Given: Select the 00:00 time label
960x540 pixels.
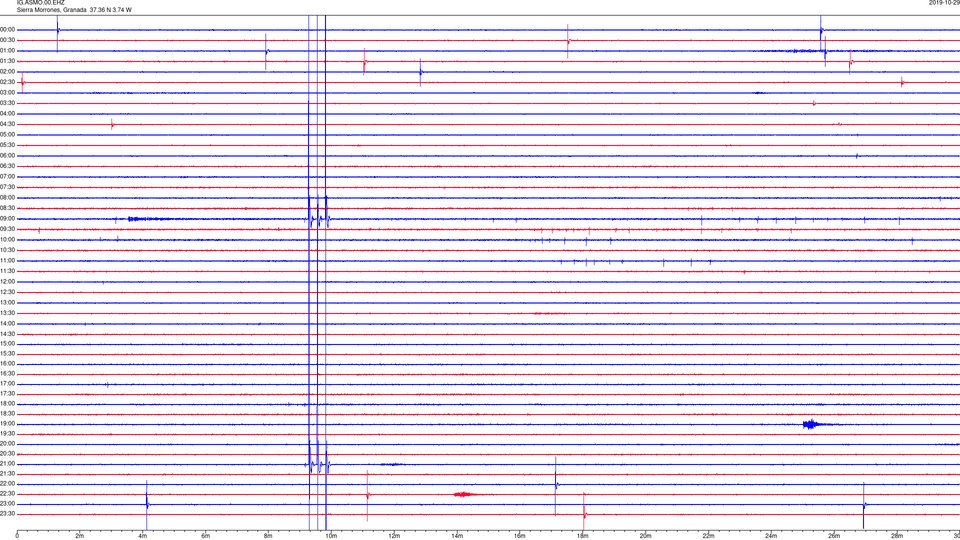Looking at the screenshot, I should tap(8, 29).
